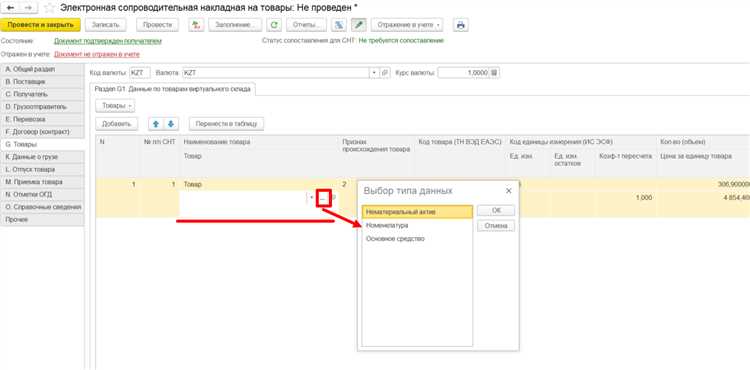The image size is (750, 370).
Task: Switch to Прочее section
Action: pyautogui.click(x=42, y=219)
